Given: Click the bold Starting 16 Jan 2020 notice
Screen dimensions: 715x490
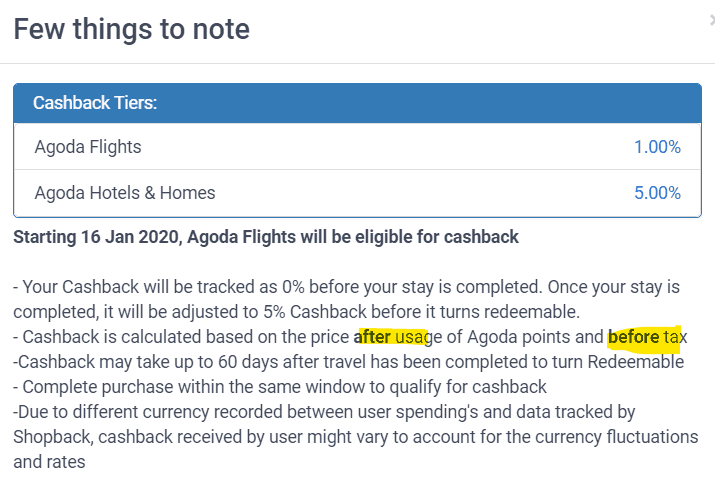Looking at the screenshot, I should pyautogui.click(x=266, y=237).
